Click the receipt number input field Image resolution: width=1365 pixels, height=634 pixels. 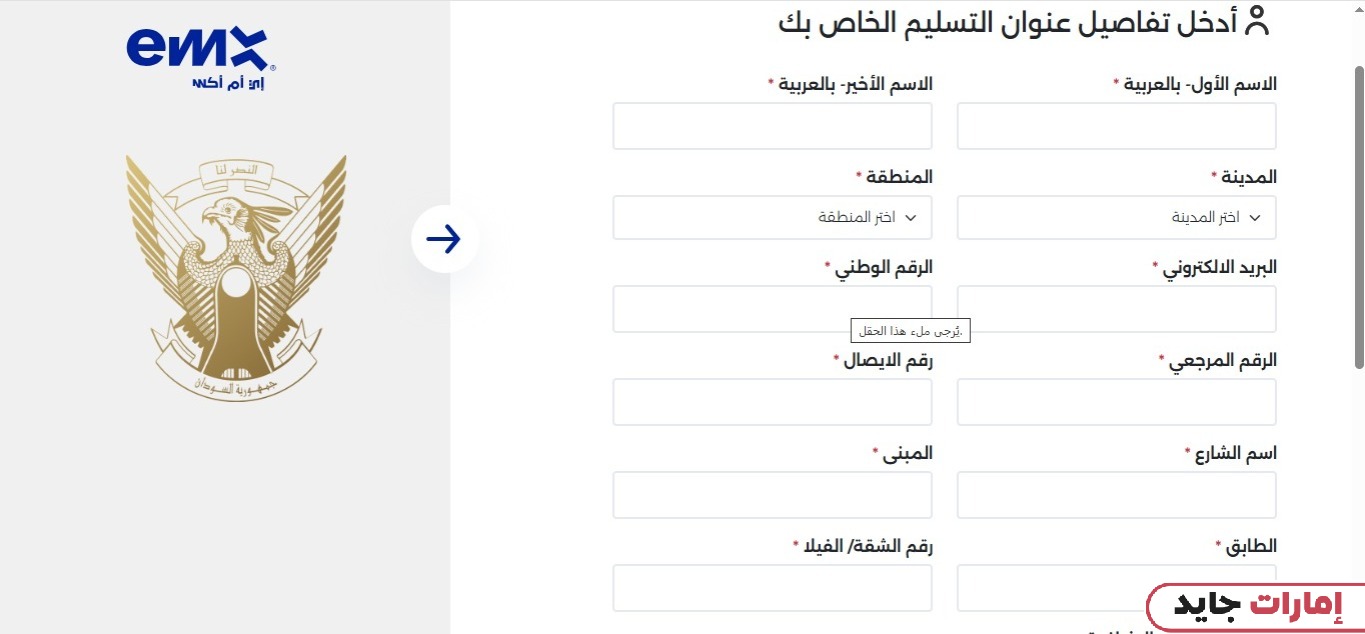coord(772,402)
